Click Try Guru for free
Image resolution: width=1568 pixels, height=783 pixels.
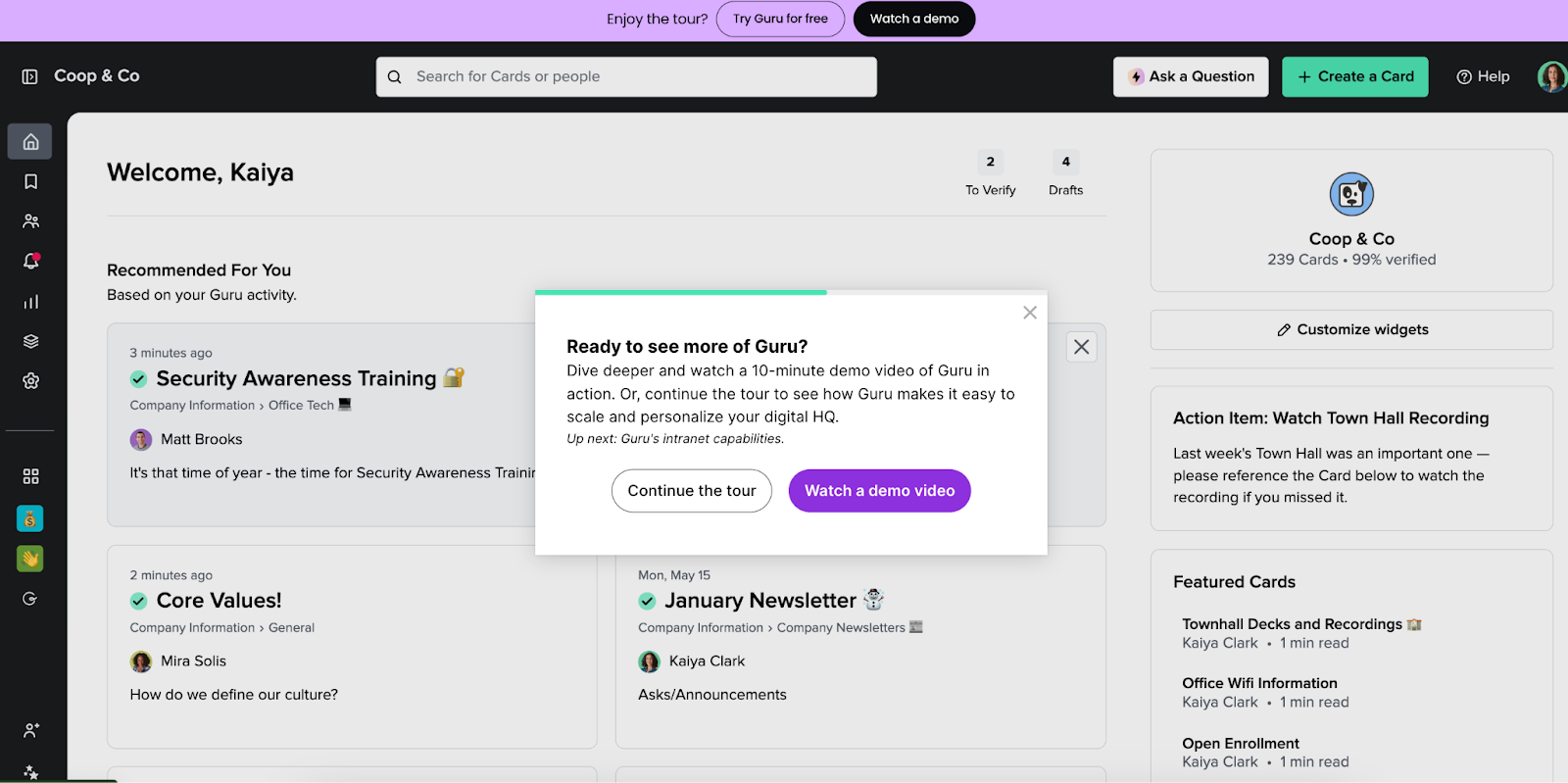780,19
